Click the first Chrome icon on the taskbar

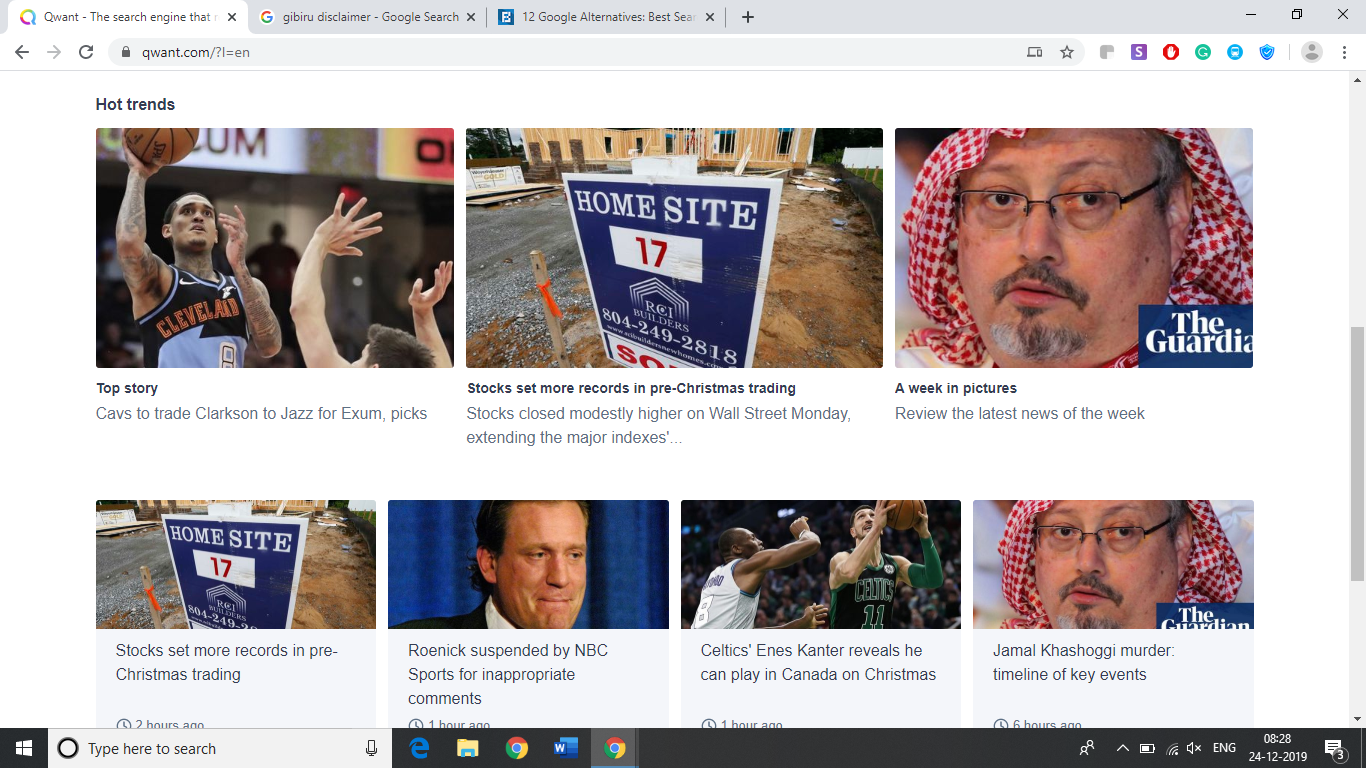tap(516, 748)
